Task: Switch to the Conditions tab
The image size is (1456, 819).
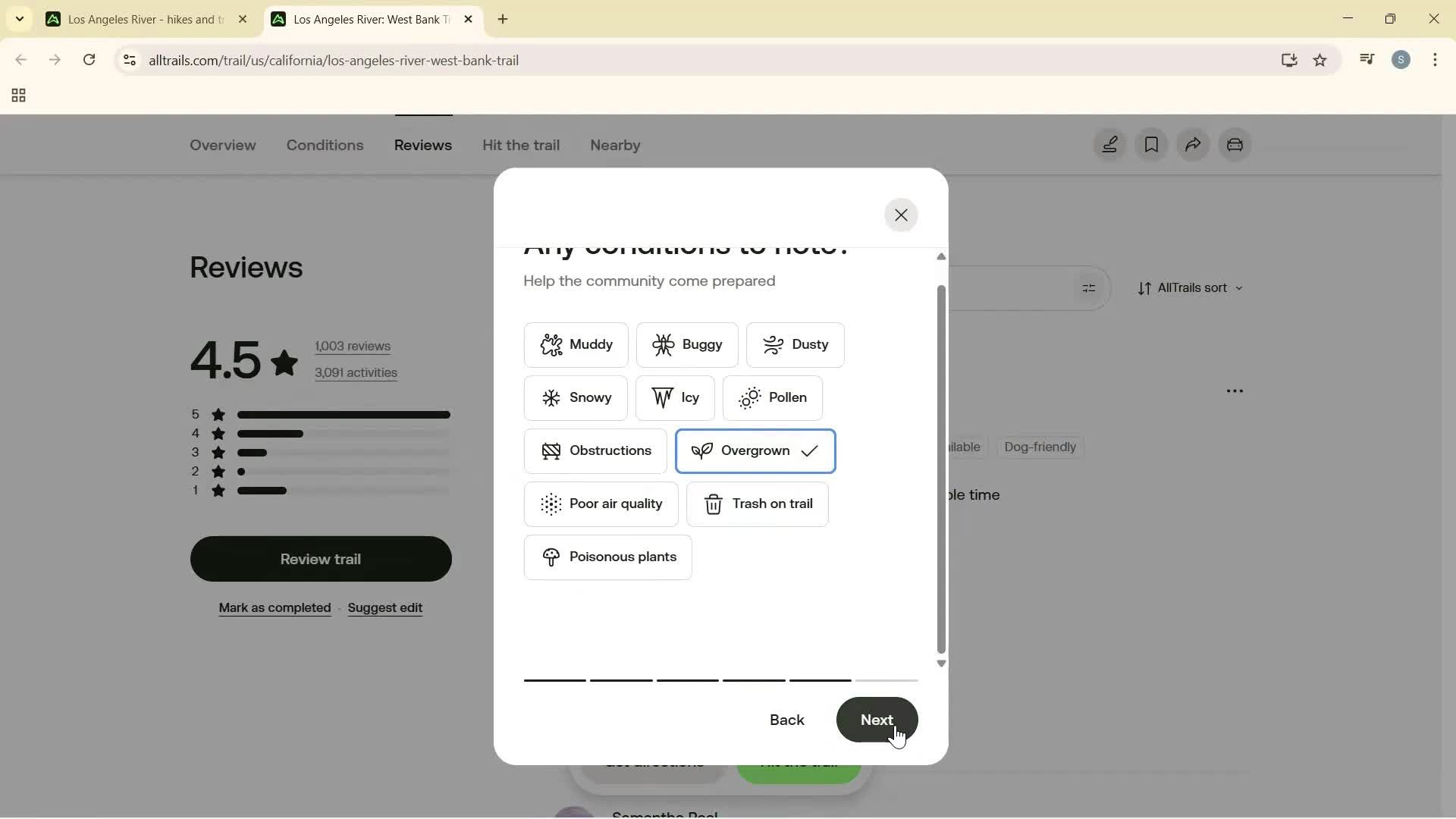Action: point(325,145)
